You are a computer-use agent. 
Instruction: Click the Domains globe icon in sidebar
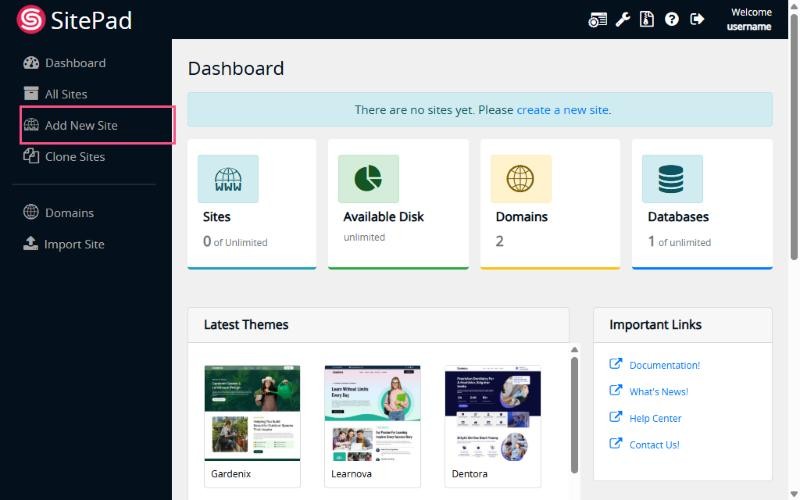tap(31, 212)
